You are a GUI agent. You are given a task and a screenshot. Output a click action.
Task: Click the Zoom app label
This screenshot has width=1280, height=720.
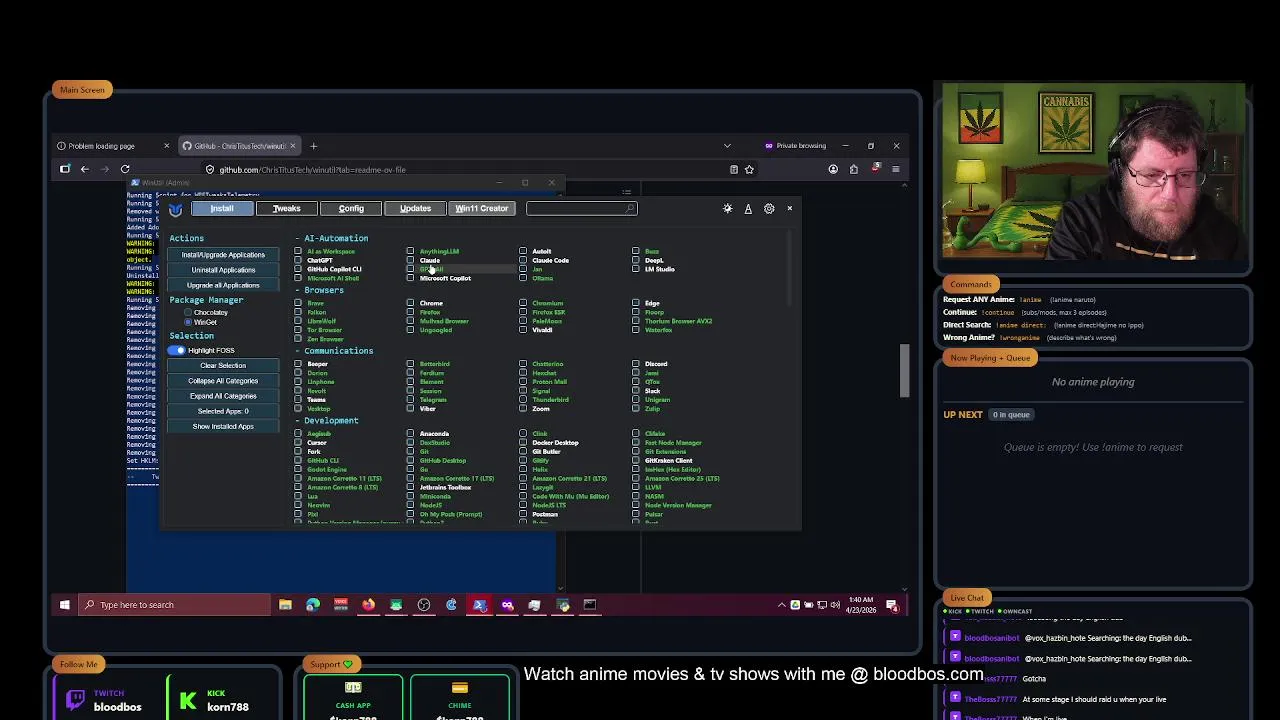541,409
